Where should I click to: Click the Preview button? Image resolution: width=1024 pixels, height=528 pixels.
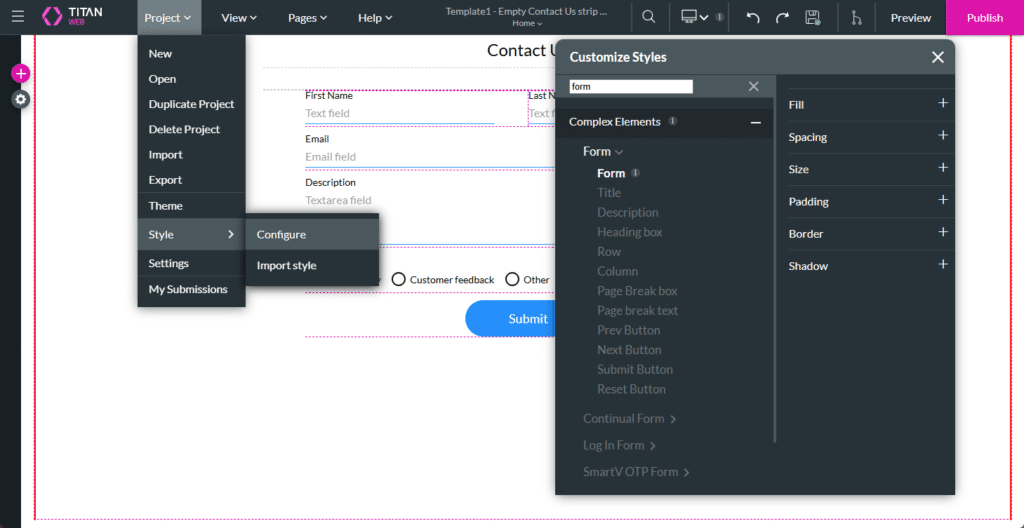tap(910, 17)
